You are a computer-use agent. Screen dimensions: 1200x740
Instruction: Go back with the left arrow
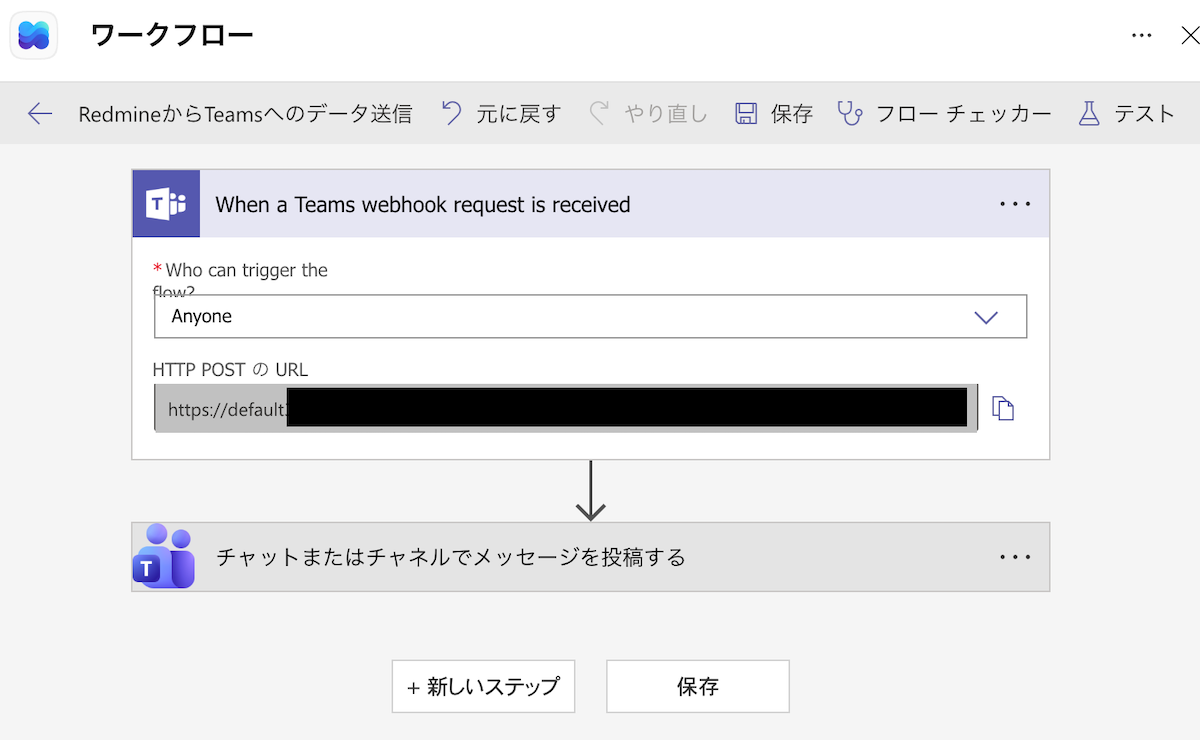coord(40,113)
